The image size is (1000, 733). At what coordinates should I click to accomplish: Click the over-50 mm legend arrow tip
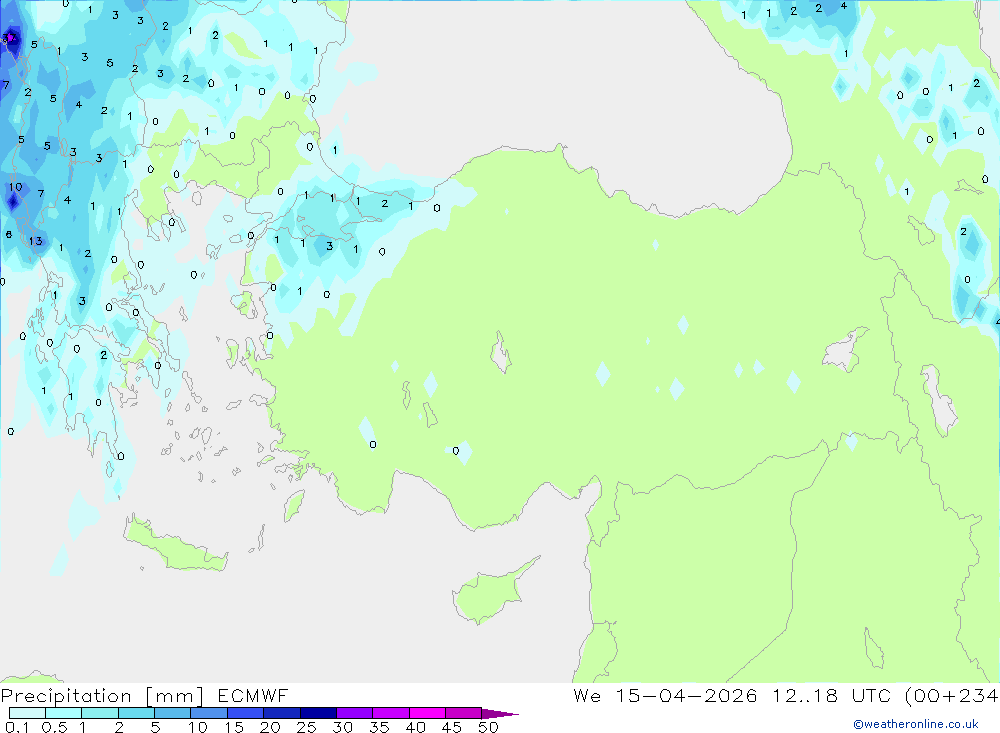click(500, 713)
